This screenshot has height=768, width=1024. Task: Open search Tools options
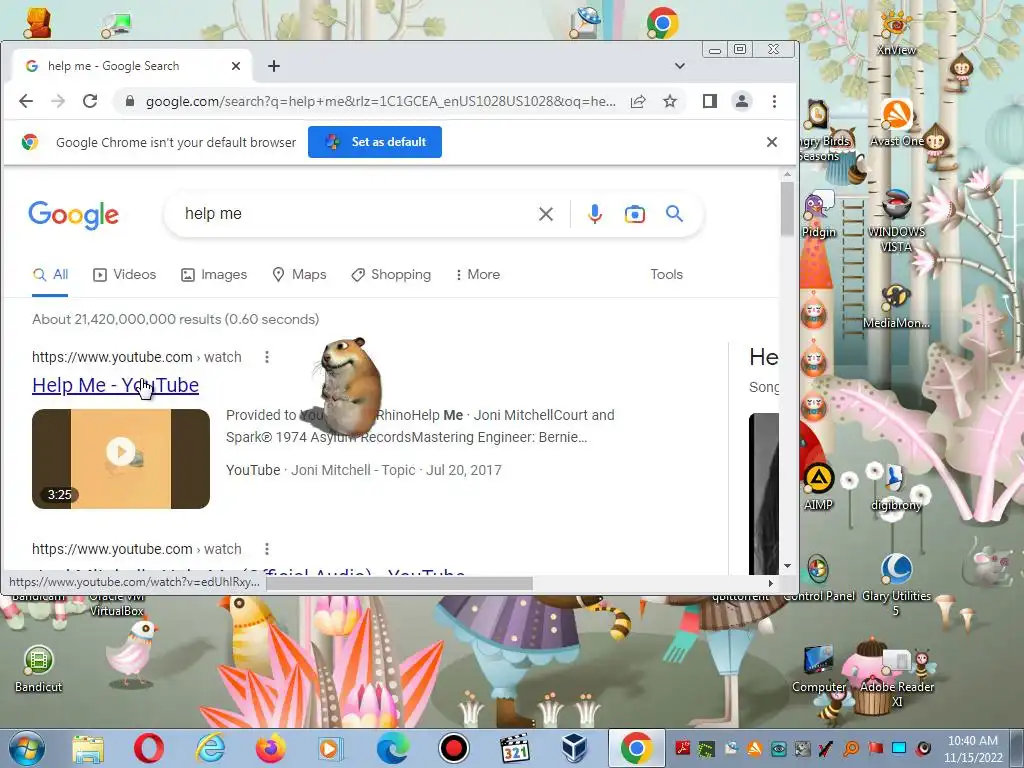(x=666, y=275)
